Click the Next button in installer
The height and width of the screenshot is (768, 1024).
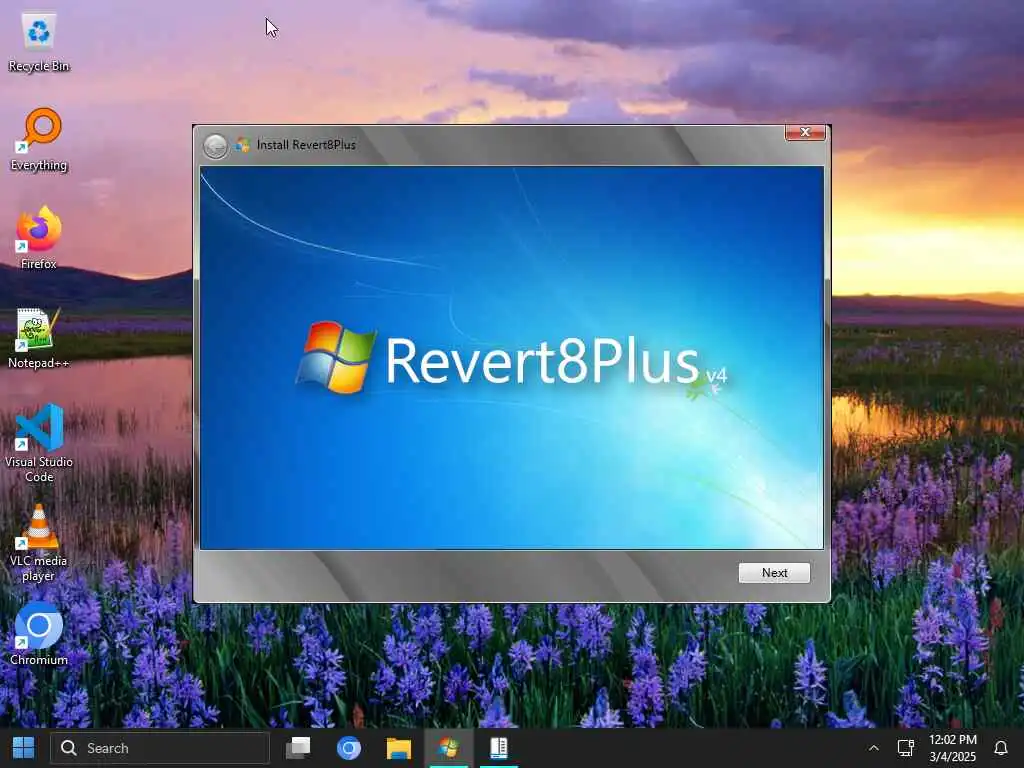click(x=774, y=573)
